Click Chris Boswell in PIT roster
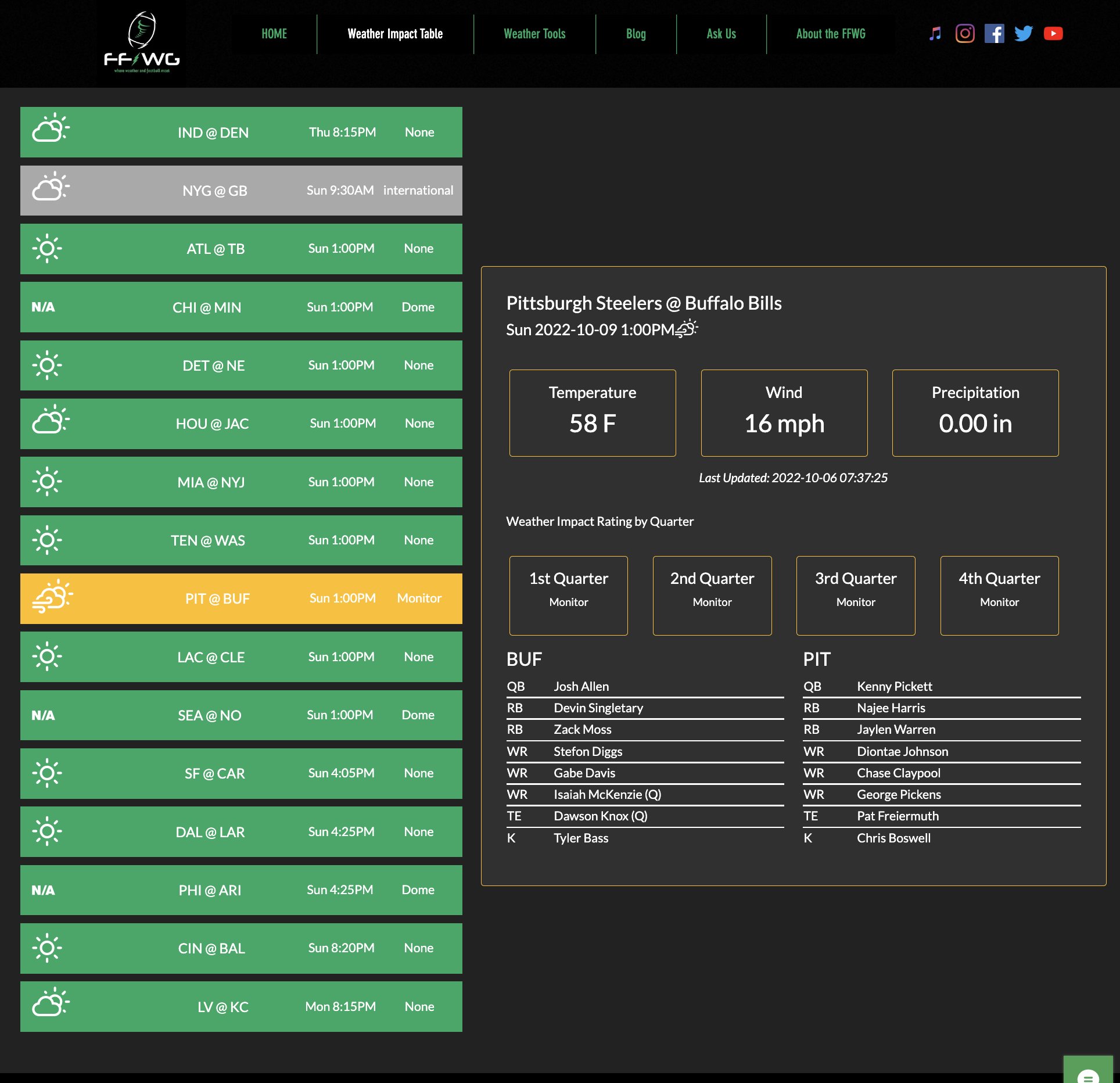1120x1083 pixels. (893, 838)
